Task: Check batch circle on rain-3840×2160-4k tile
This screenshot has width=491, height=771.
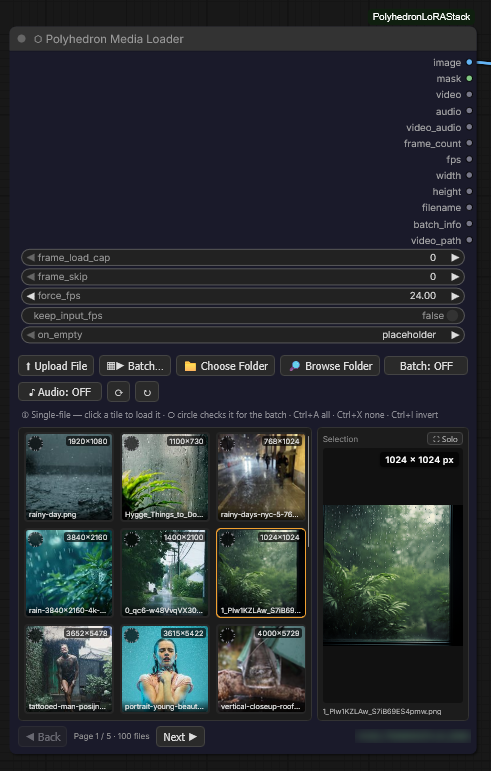Action: pos(35,539)
